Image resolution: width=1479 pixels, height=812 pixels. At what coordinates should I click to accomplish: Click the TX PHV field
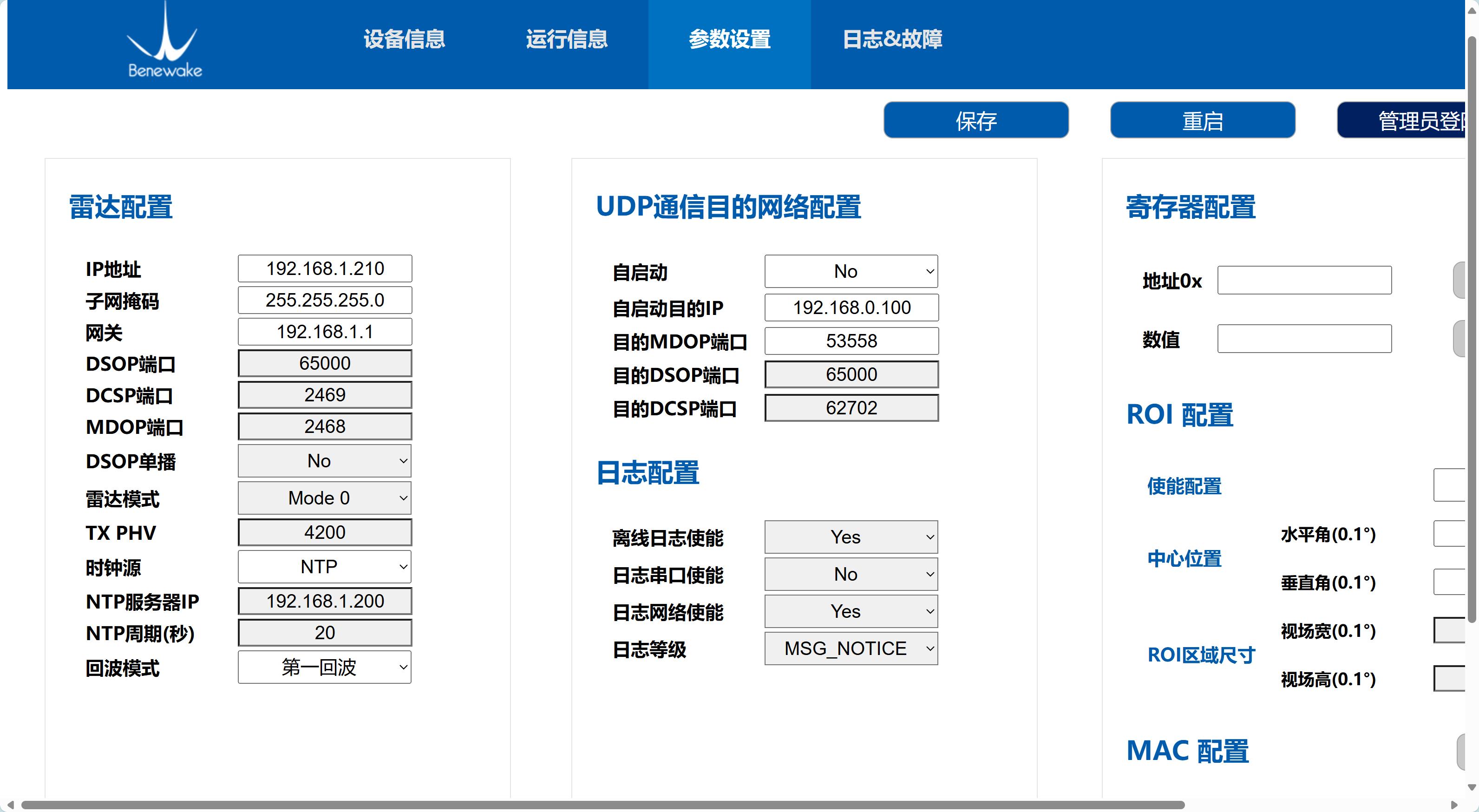pos(325,532)
